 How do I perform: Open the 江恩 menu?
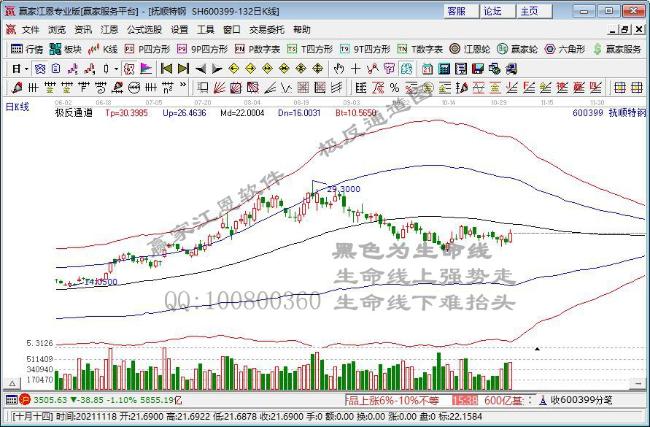point(109,30)
